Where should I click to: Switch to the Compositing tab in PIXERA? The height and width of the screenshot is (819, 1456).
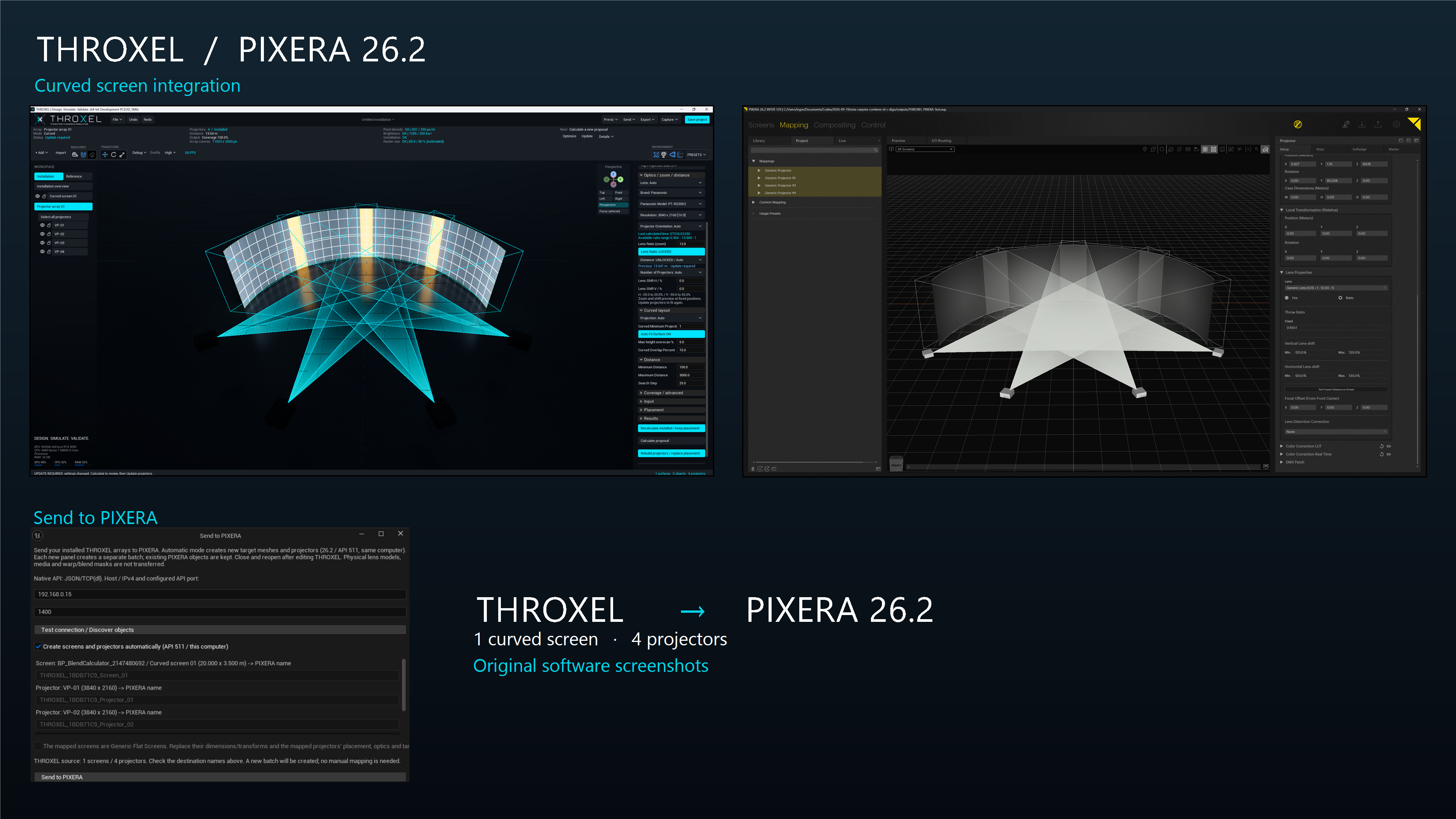click(834, 125)
